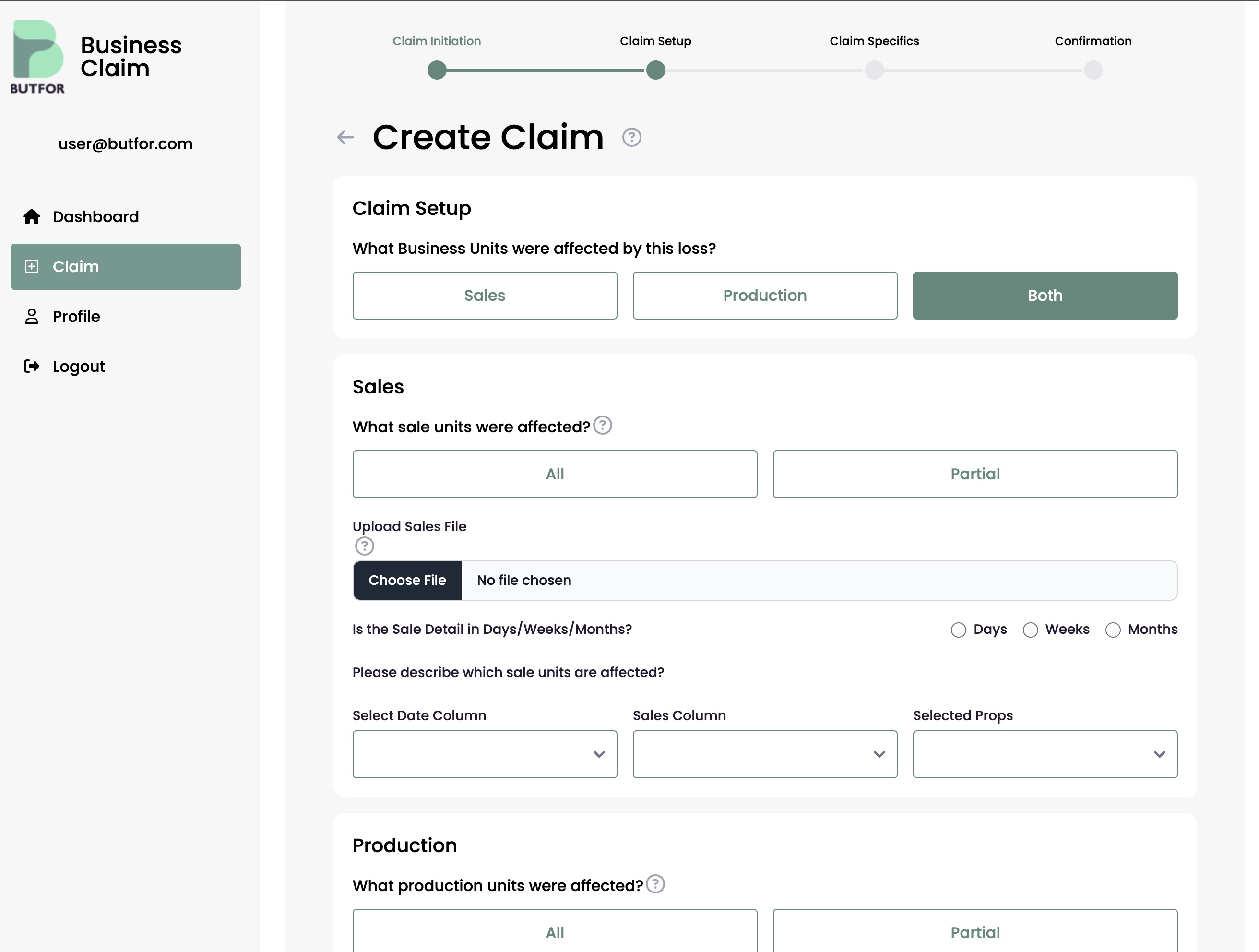
Task: Choose Production as affected business unit
Action: [x=764, y=296]
